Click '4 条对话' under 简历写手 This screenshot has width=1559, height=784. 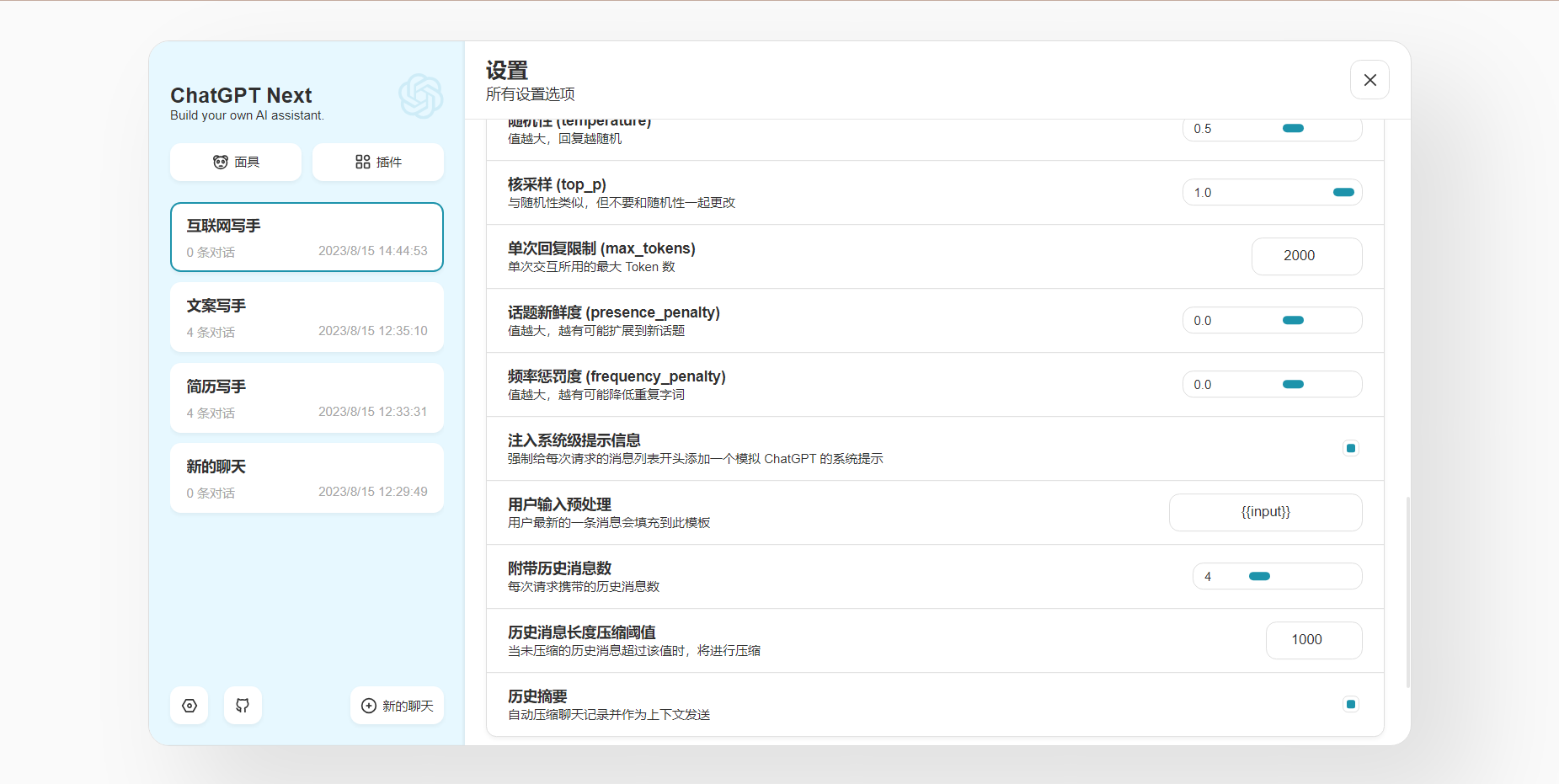point(211,413)
